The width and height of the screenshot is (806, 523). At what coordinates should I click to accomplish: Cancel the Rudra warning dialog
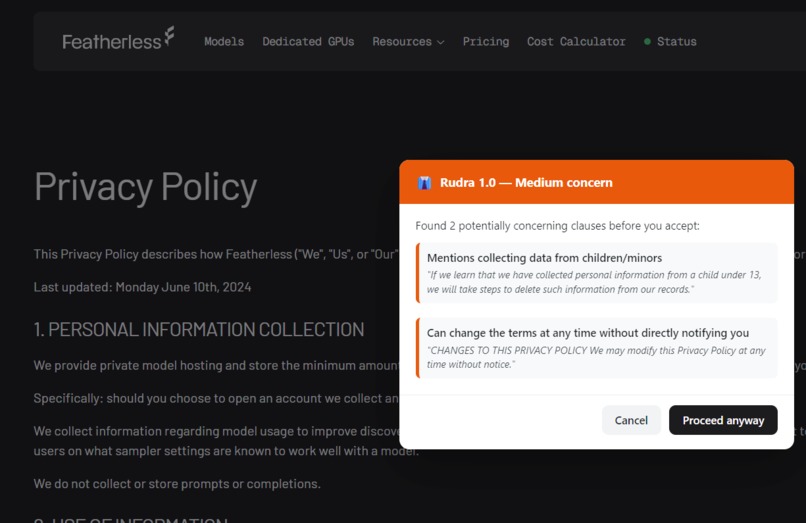coord(631,420)
